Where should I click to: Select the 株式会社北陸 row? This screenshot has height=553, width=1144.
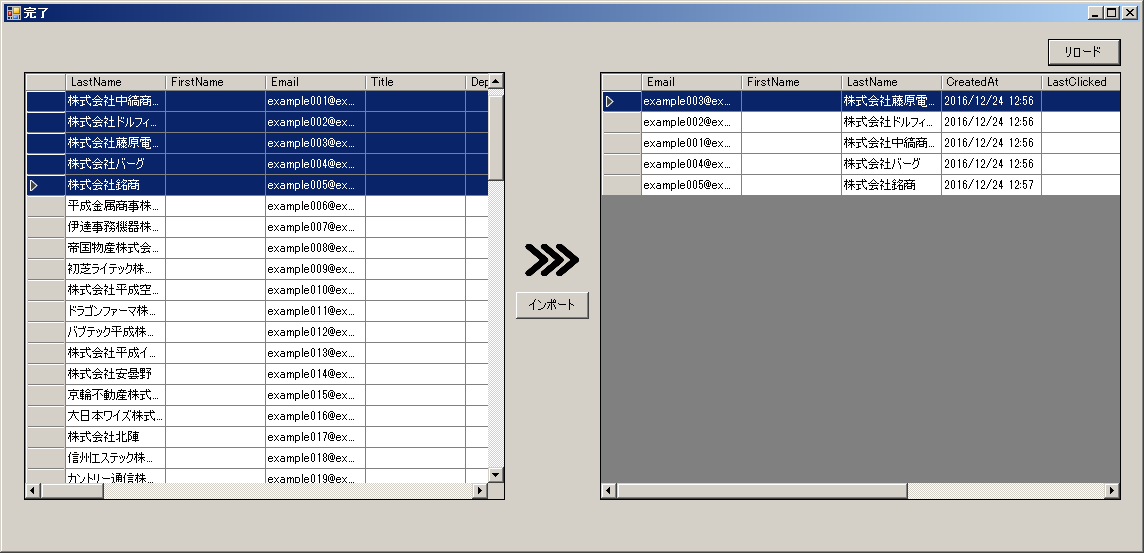(x=257, y=438)
